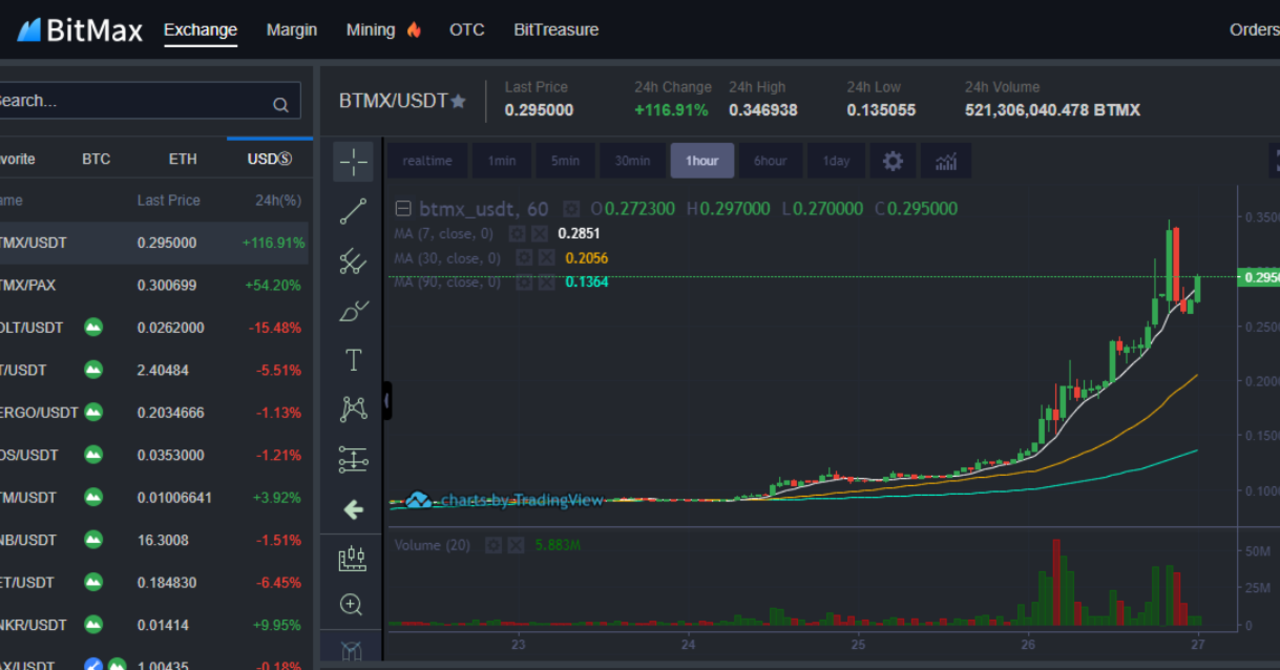Viewport: 1280px width, 670px height.
Task: Open settings for MA (90, close, 0)
Action: tap(524, 282)
